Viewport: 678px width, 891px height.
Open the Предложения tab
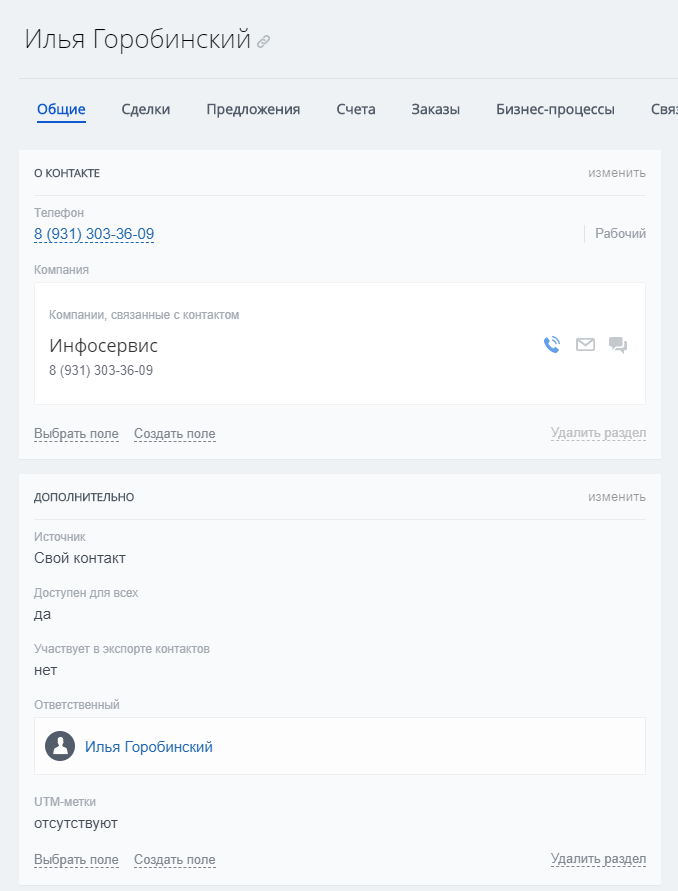point(253,110)
